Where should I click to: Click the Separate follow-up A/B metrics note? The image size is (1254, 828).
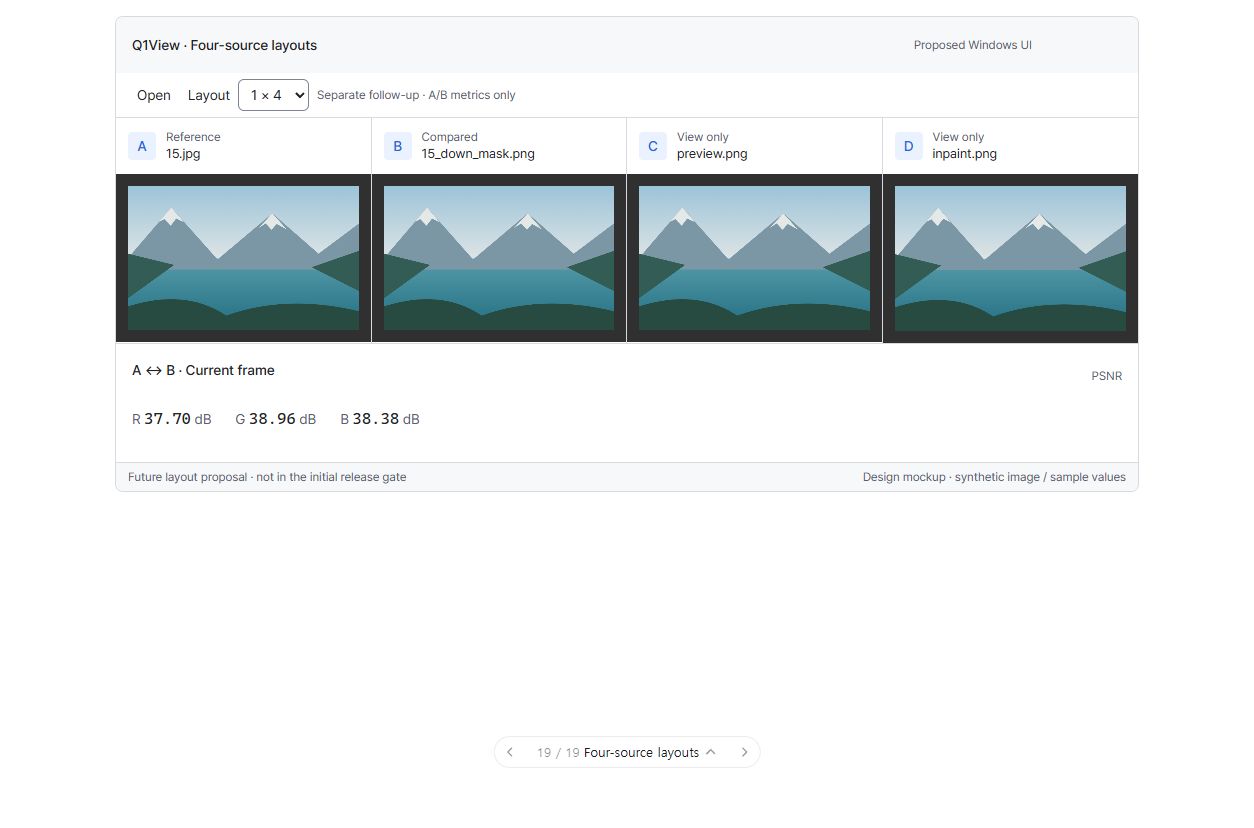[416, 95]
